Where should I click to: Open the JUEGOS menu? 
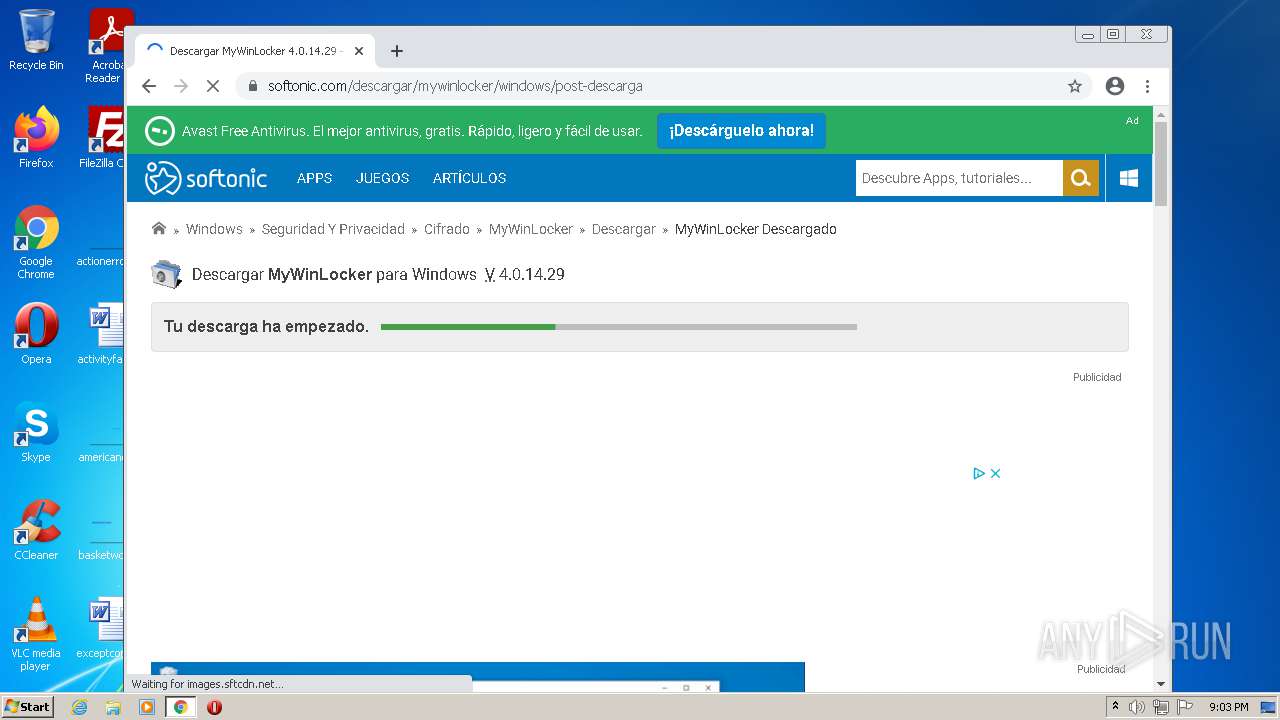pyautogui.click(x=383, y=178)
